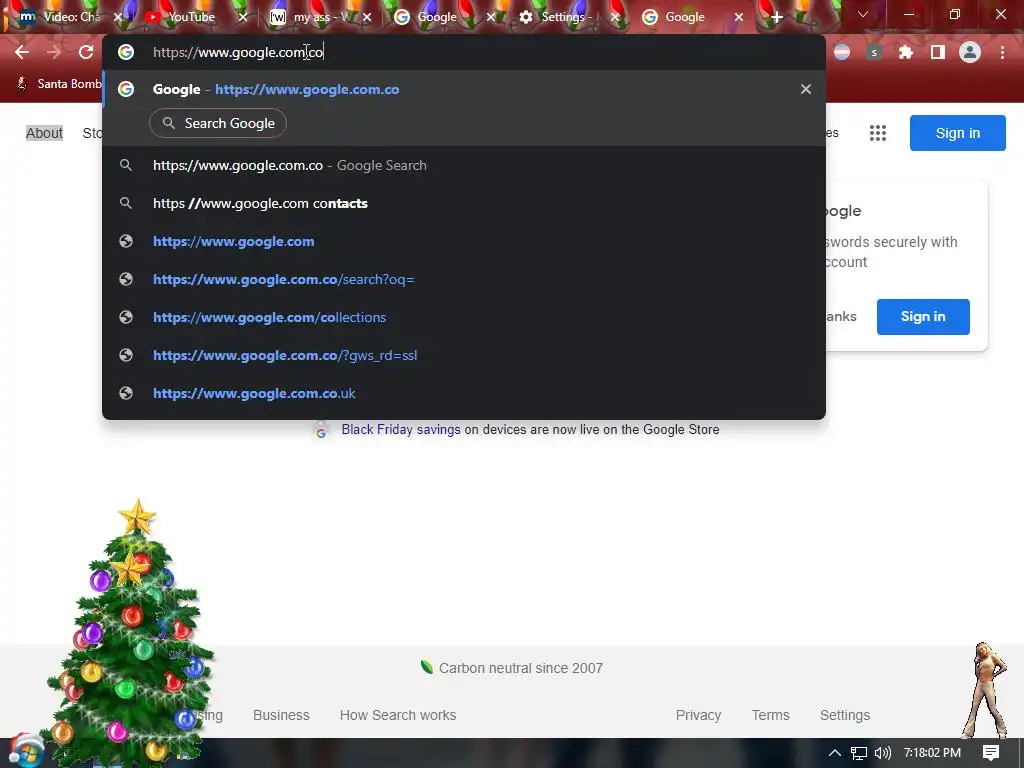This screenshot has height=768, width=1024.
Task: Switch to the first Google tab
Action: [x=436, y=17]
